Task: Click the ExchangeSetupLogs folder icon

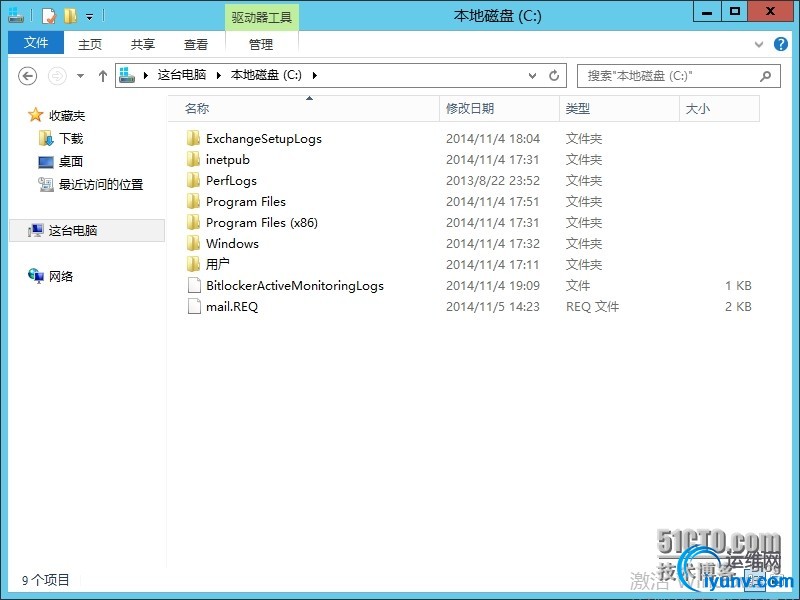Action: click(193, 138)
